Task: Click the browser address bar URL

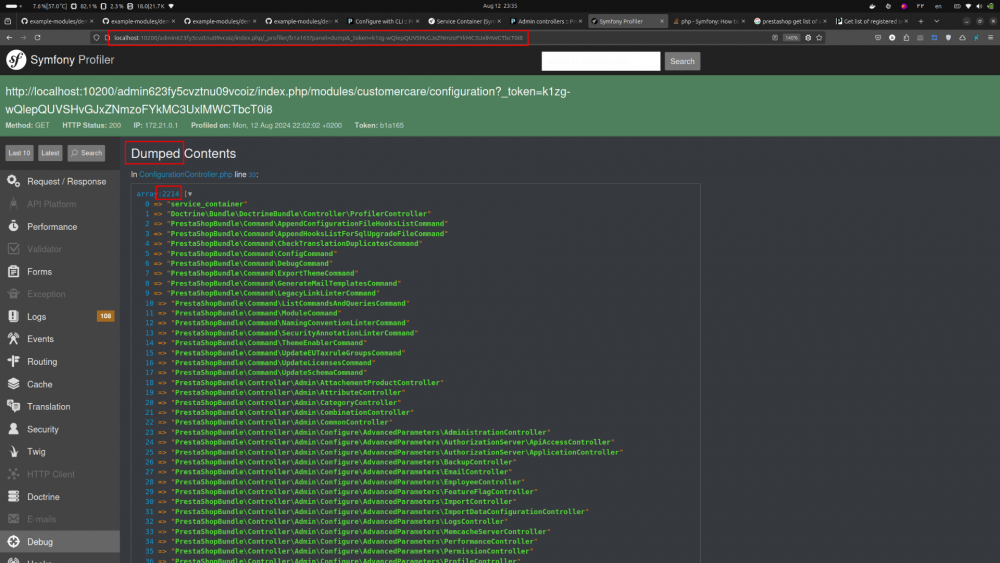Action: coord(318,38)
